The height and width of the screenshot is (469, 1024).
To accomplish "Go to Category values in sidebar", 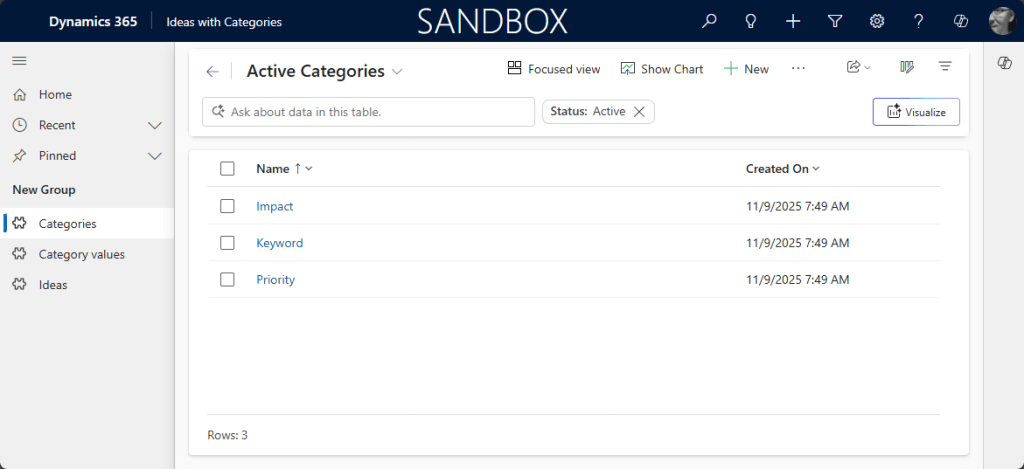I will [81, 254].
